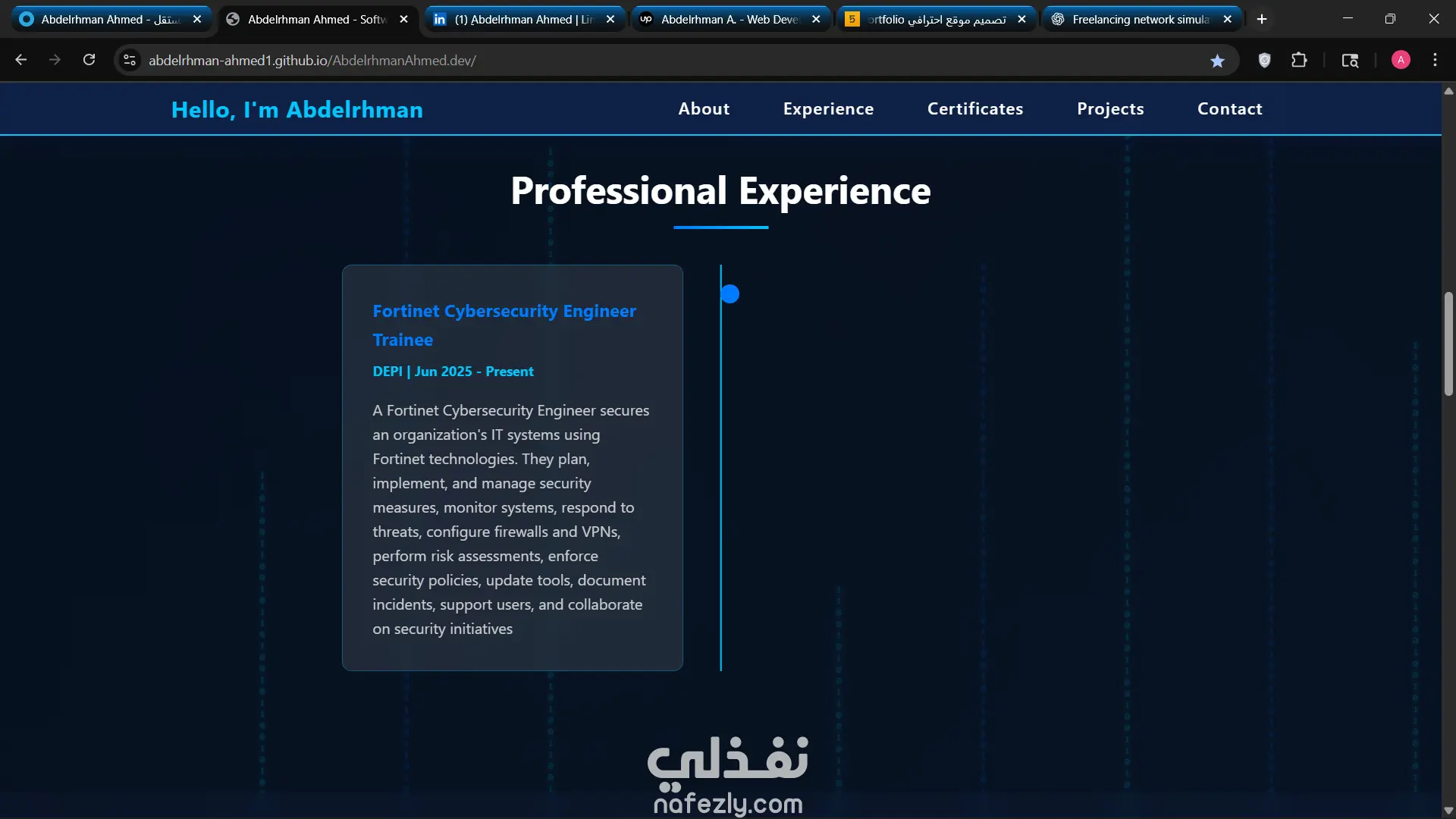Click the tab search icon in toolbar
The height and width of the screenshot is (819, 1456).
(1350, 60)
